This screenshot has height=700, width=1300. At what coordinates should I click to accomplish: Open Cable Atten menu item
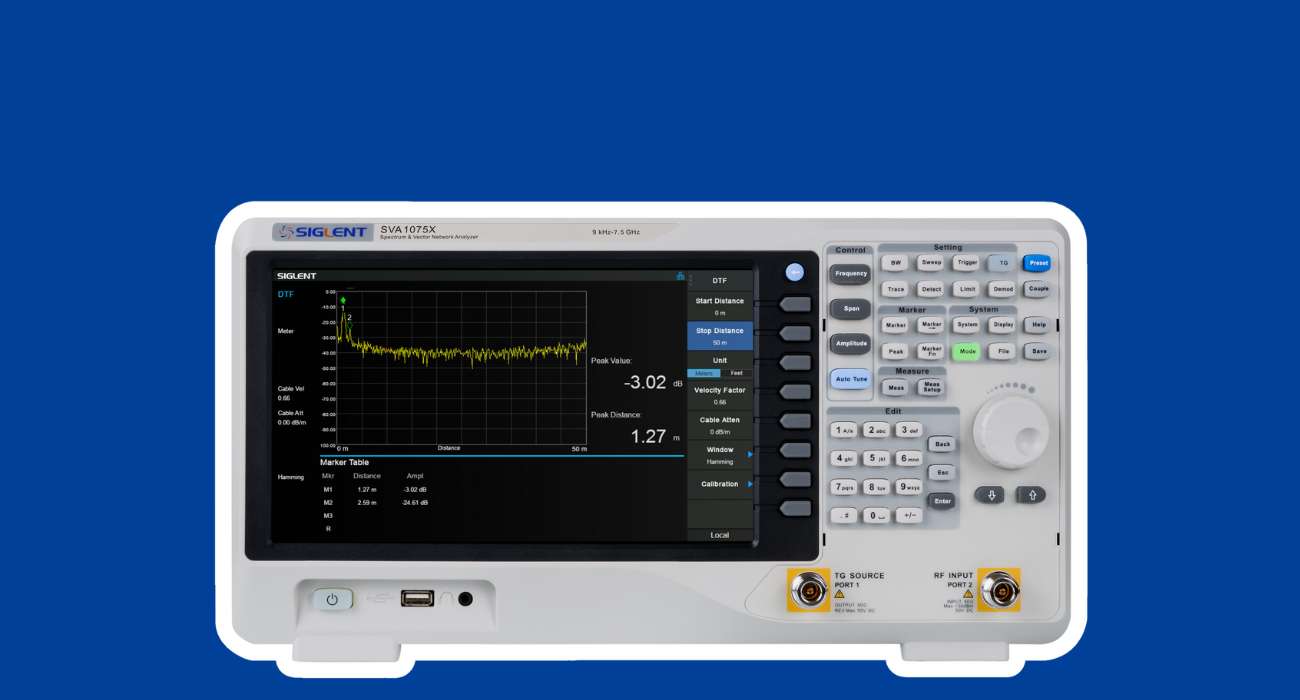[720, 425]
